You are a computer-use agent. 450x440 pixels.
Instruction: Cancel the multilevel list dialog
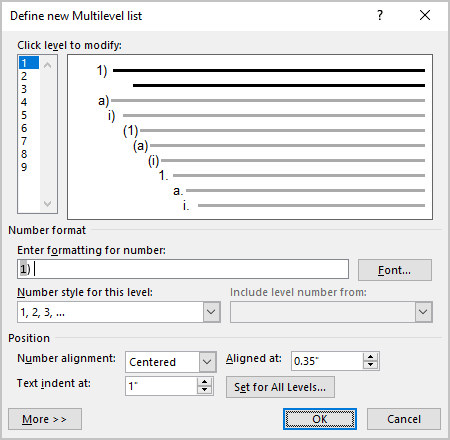pyautogui.click(x=404, y=419)
